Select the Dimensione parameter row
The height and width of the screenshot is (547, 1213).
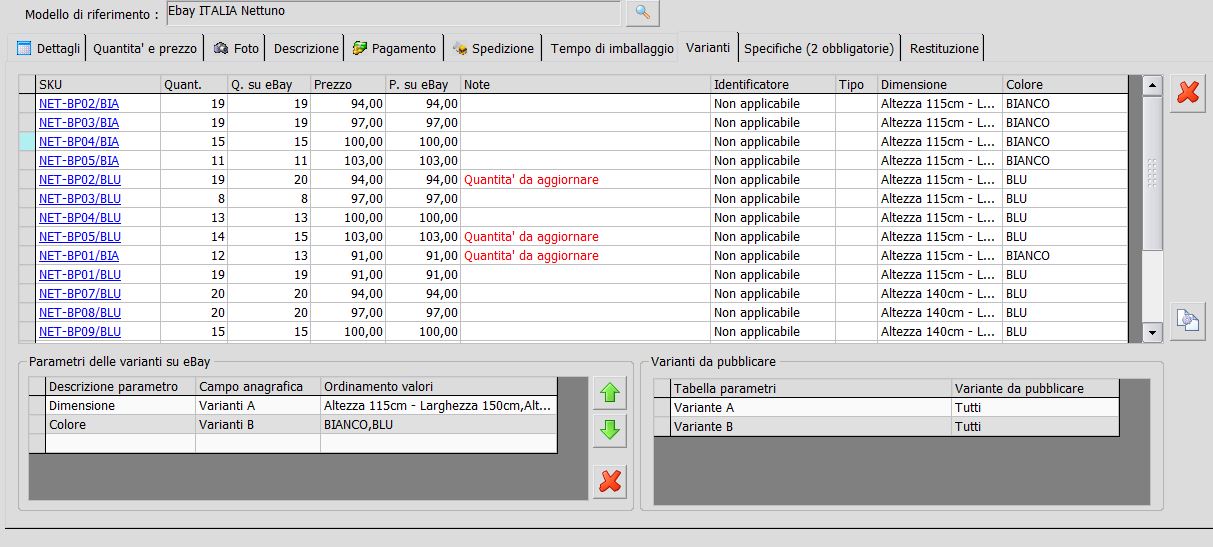293,406
